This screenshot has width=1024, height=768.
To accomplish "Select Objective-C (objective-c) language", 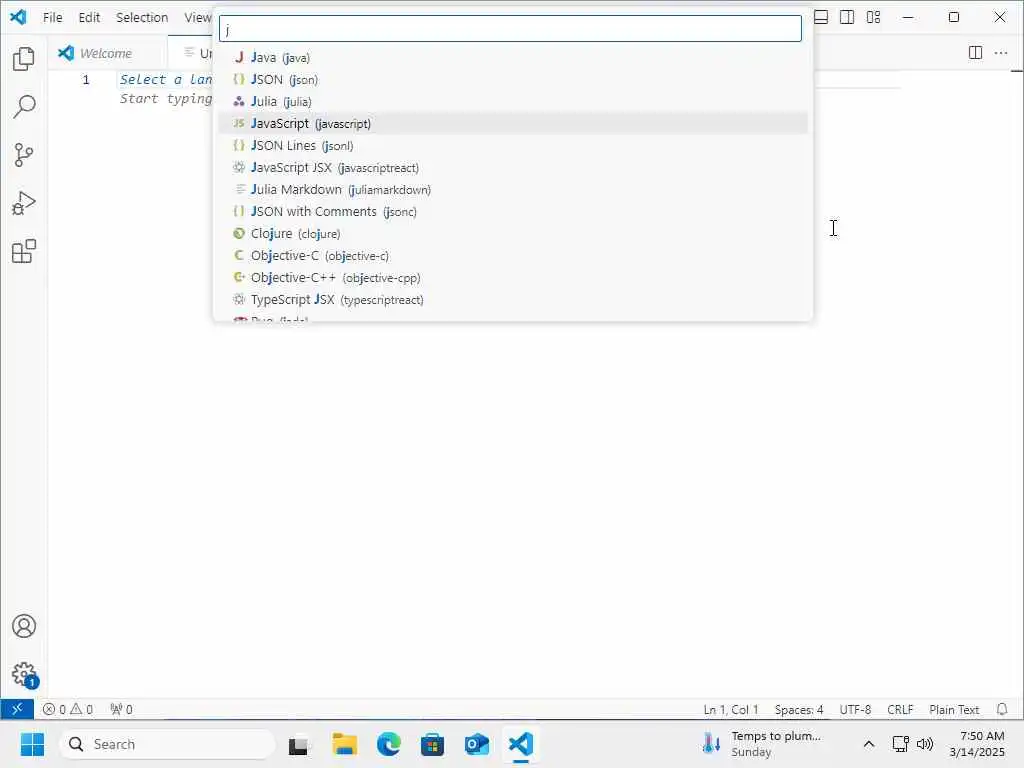I will point(513,255).
